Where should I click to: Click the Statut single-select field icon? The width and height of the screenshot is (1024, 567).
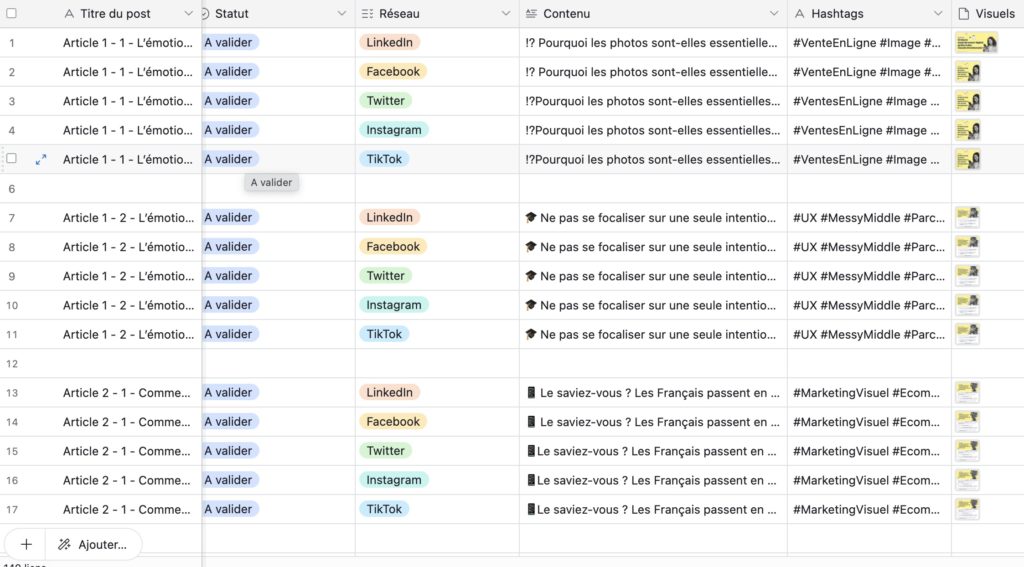[204, 14]
